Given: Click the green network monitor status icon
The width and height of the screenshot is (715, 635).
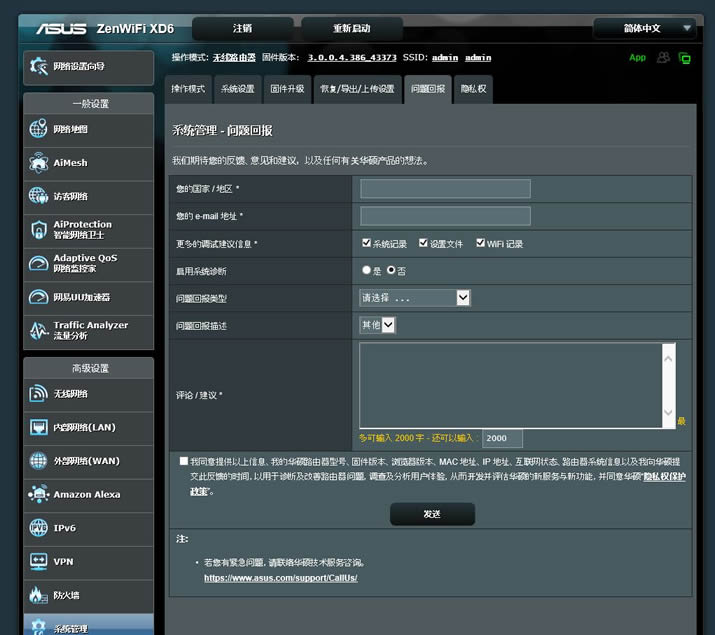Looking at the screenshot, I should pyautogui.click(x=684, y=58).
